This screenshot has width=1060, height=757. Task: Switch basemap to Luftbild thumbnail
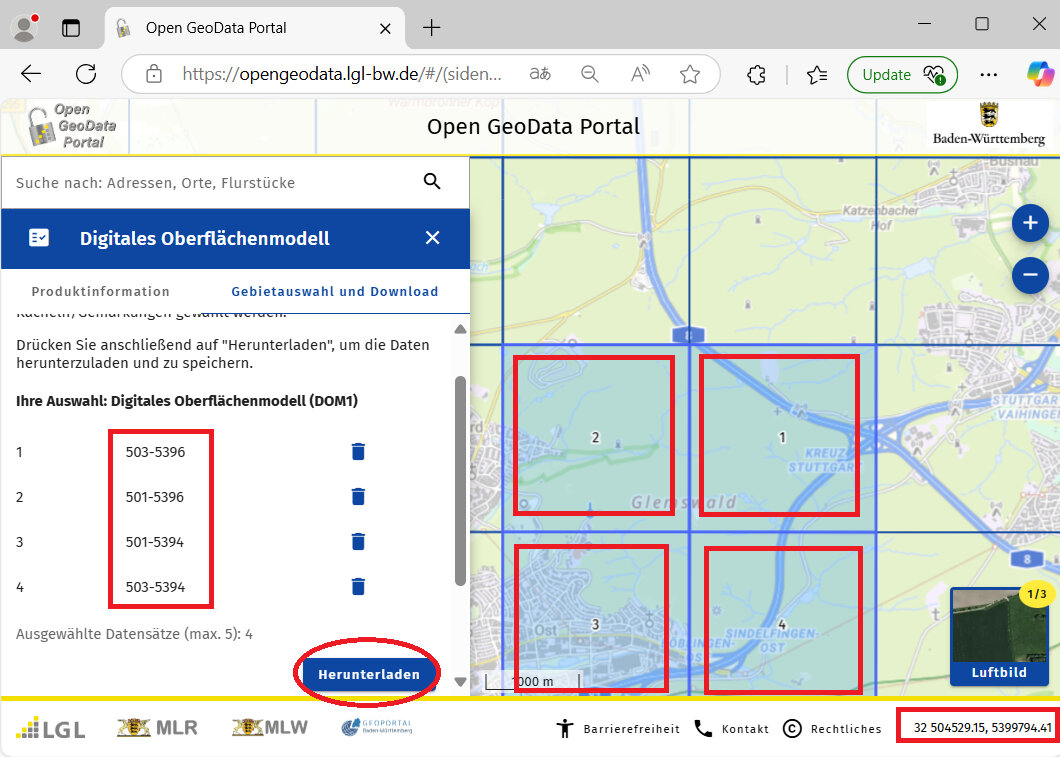click(999, 636)
